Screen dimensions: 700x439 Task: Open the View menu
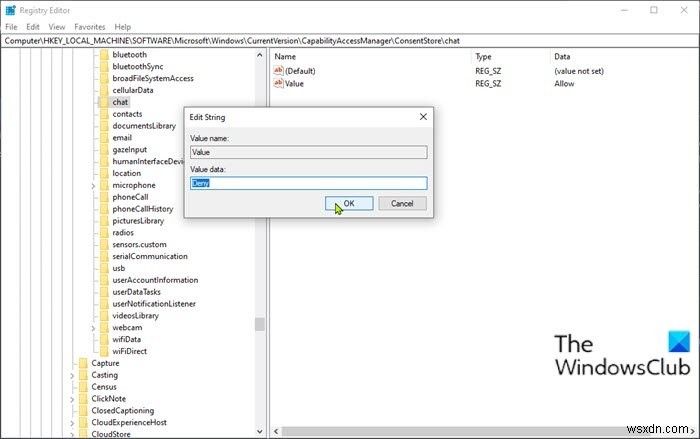pos(57,27)
